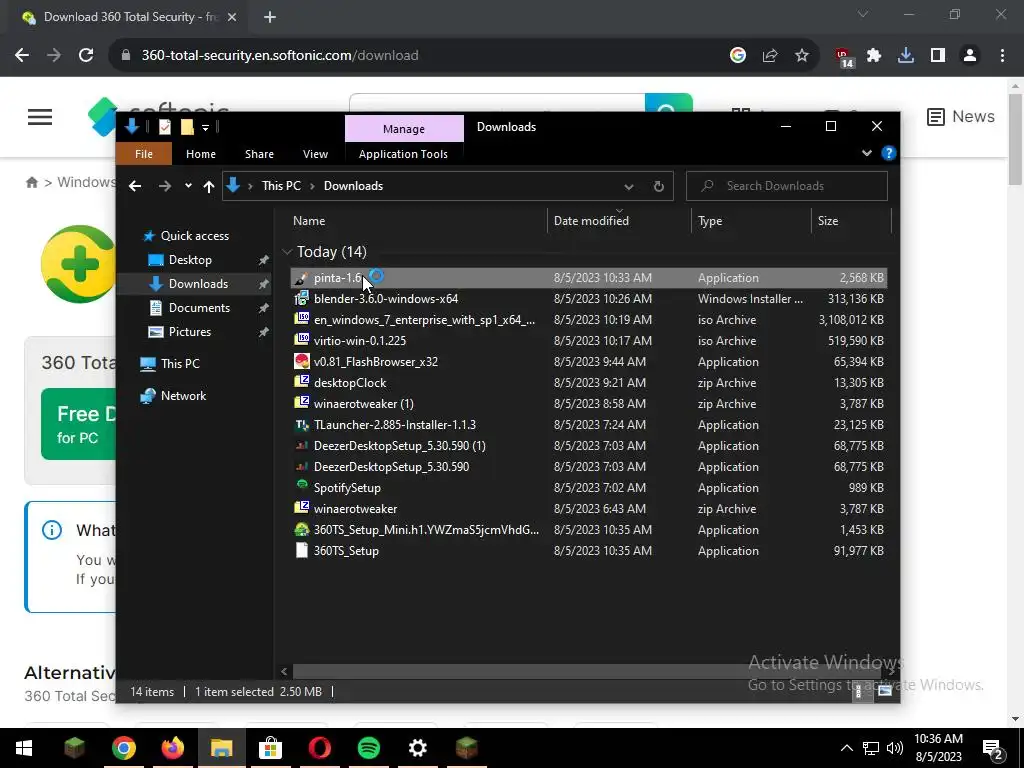Screen dimensions: 1024x768
Task: Select the en_windows_7_enterprise iso file icon
Action: click(301, 320)
